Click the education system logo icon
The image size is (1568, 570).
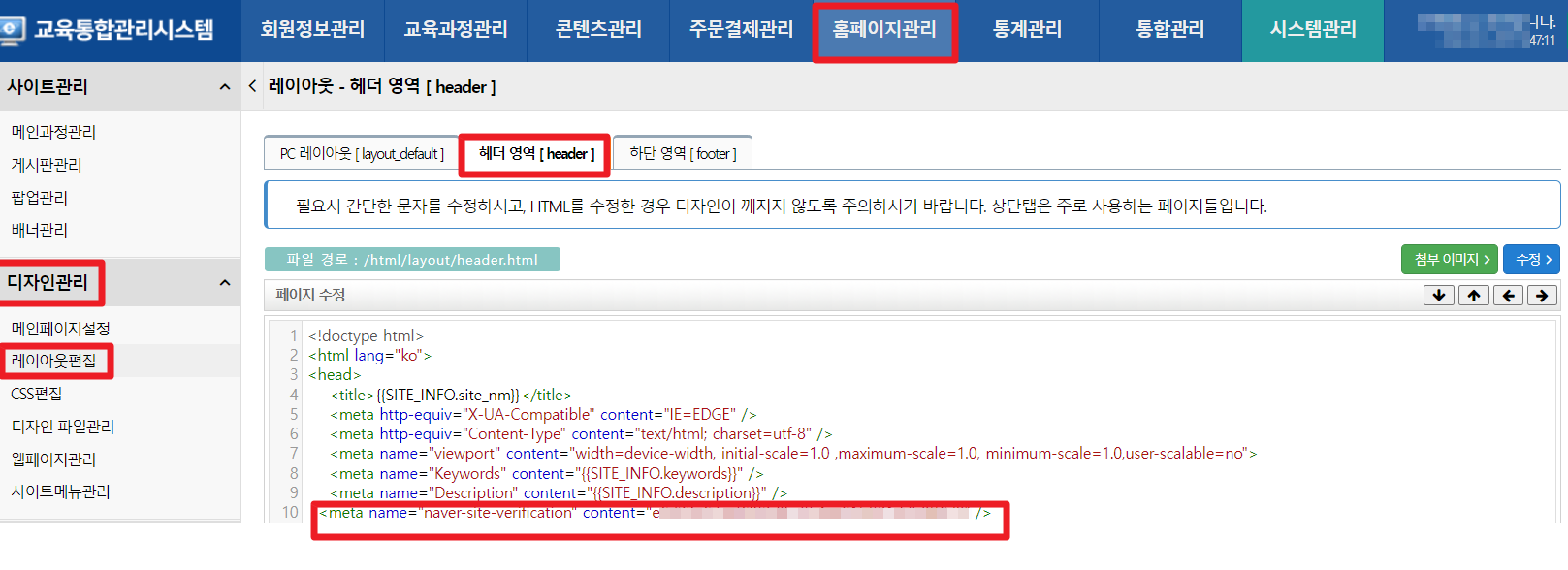click(x=13, y=30)
